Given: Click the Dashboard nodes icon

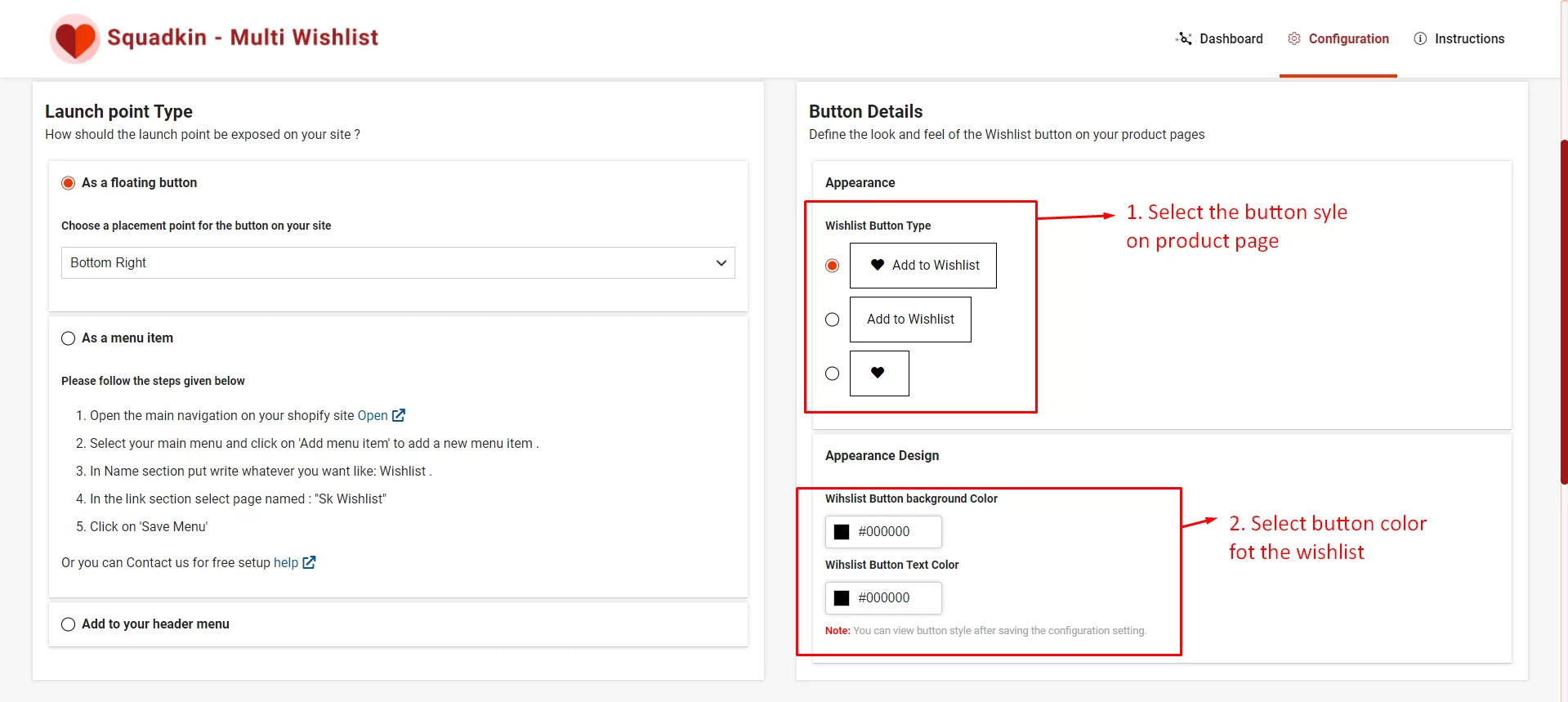Looking at the screenshot, I should pyautogui.click(x=1183, y=38).
